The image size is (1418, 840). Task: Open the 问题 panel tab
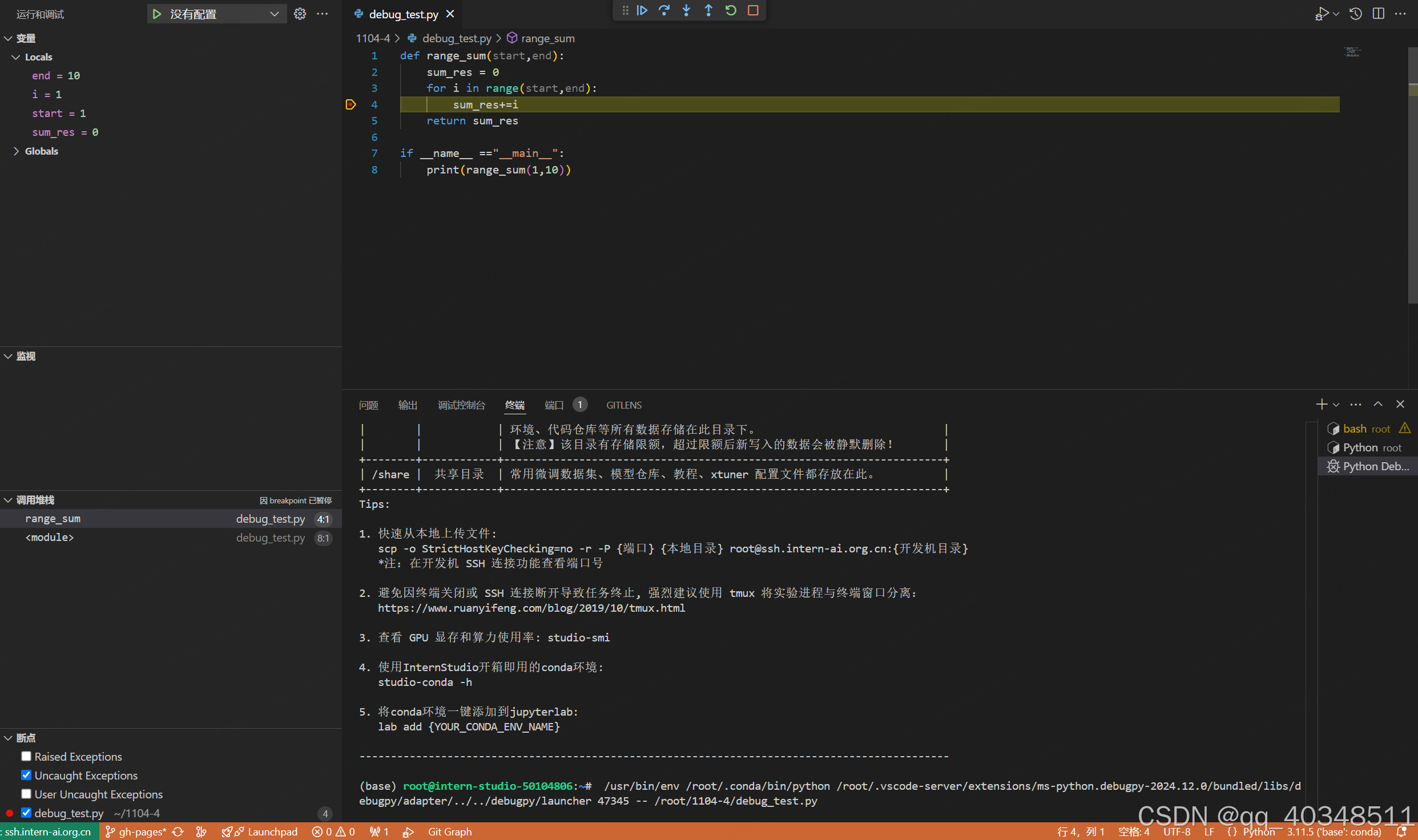pos(368,405)
